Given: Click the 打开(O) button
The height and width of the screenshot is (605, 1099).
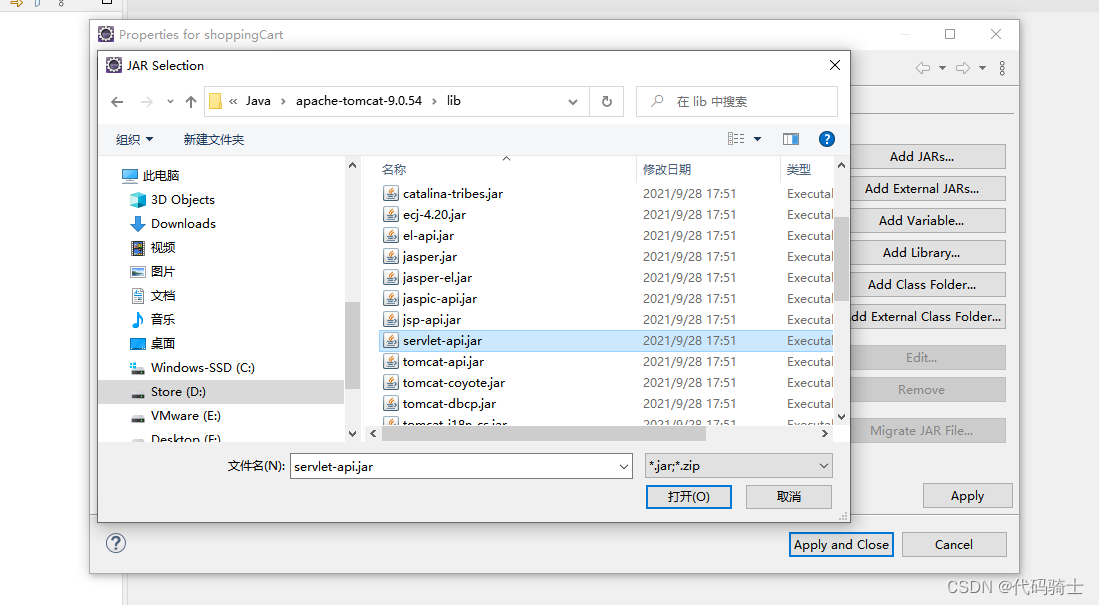Looking at the screenshot, I should tap(688, 496).
